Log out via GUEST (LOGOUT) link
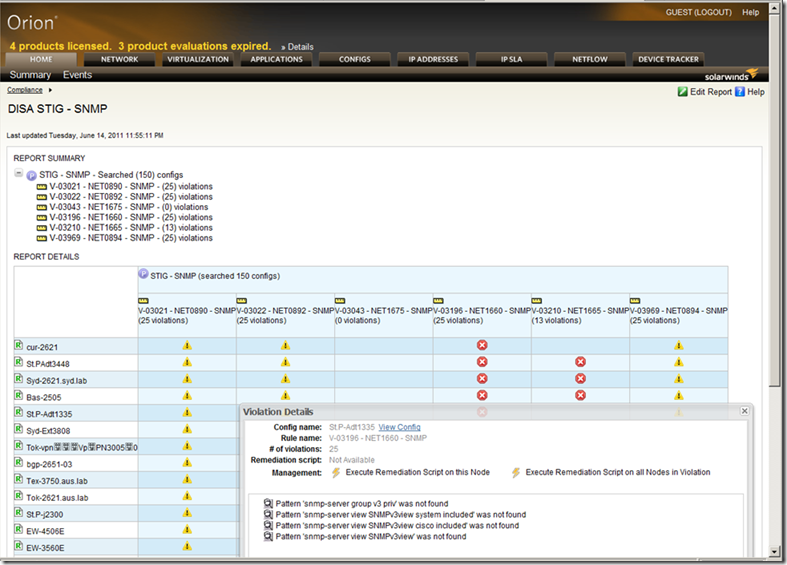Image resolution: width=787 pixels, height=565 pixels. [699, 12]
